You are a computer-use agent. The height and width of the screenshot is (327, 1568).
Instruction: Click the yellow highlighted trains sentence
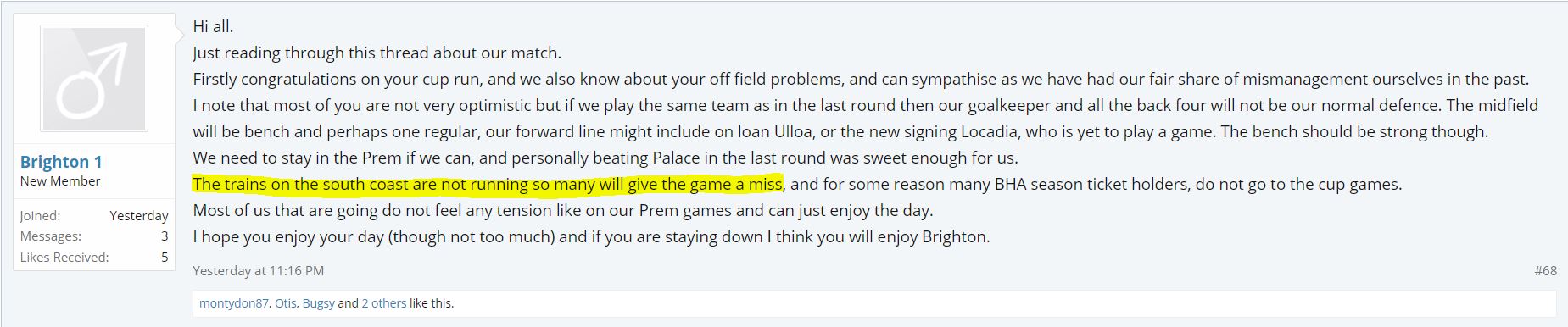488,184
